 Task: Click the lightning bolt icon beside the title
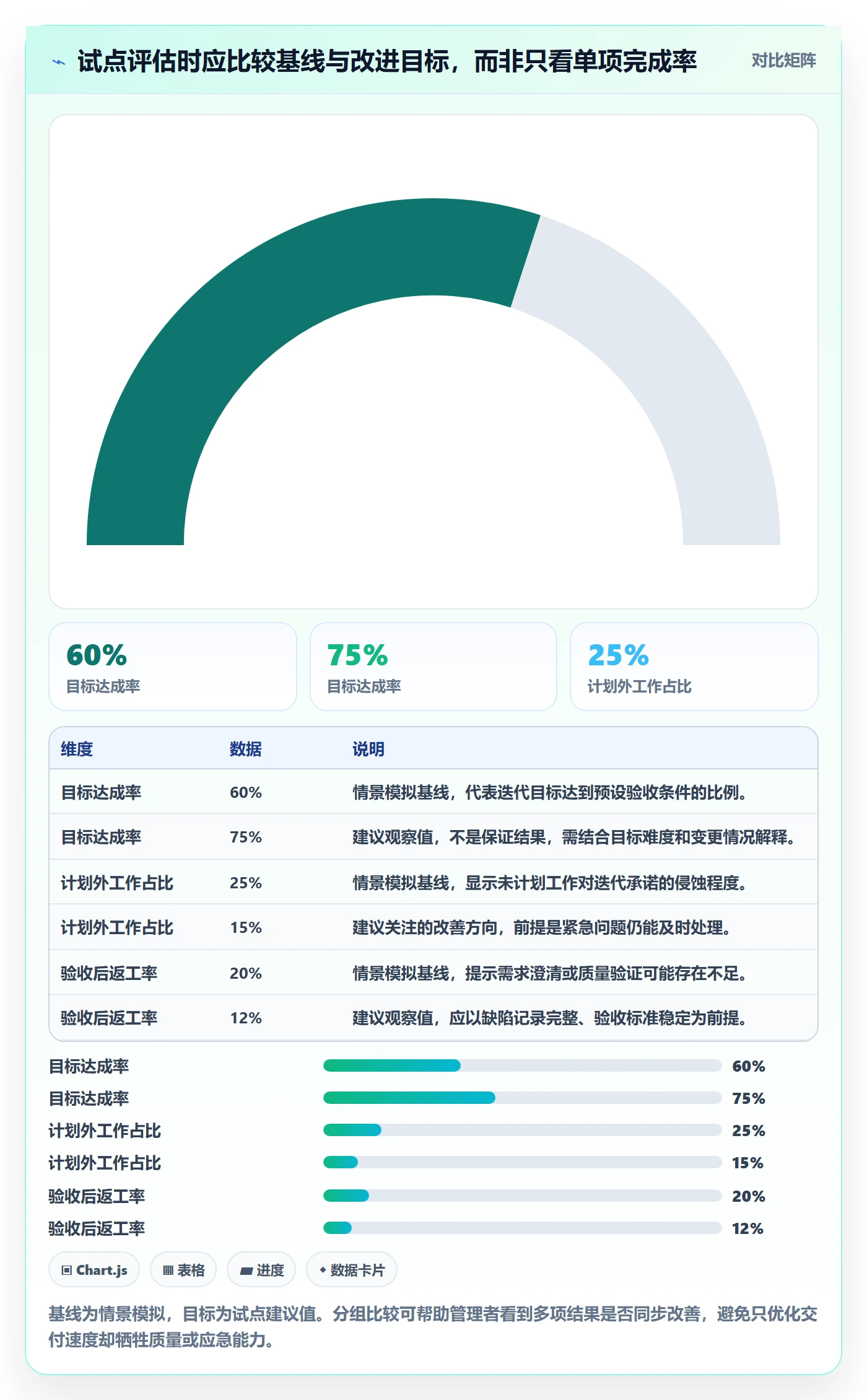pyautogui.click(x=59, y=62)
